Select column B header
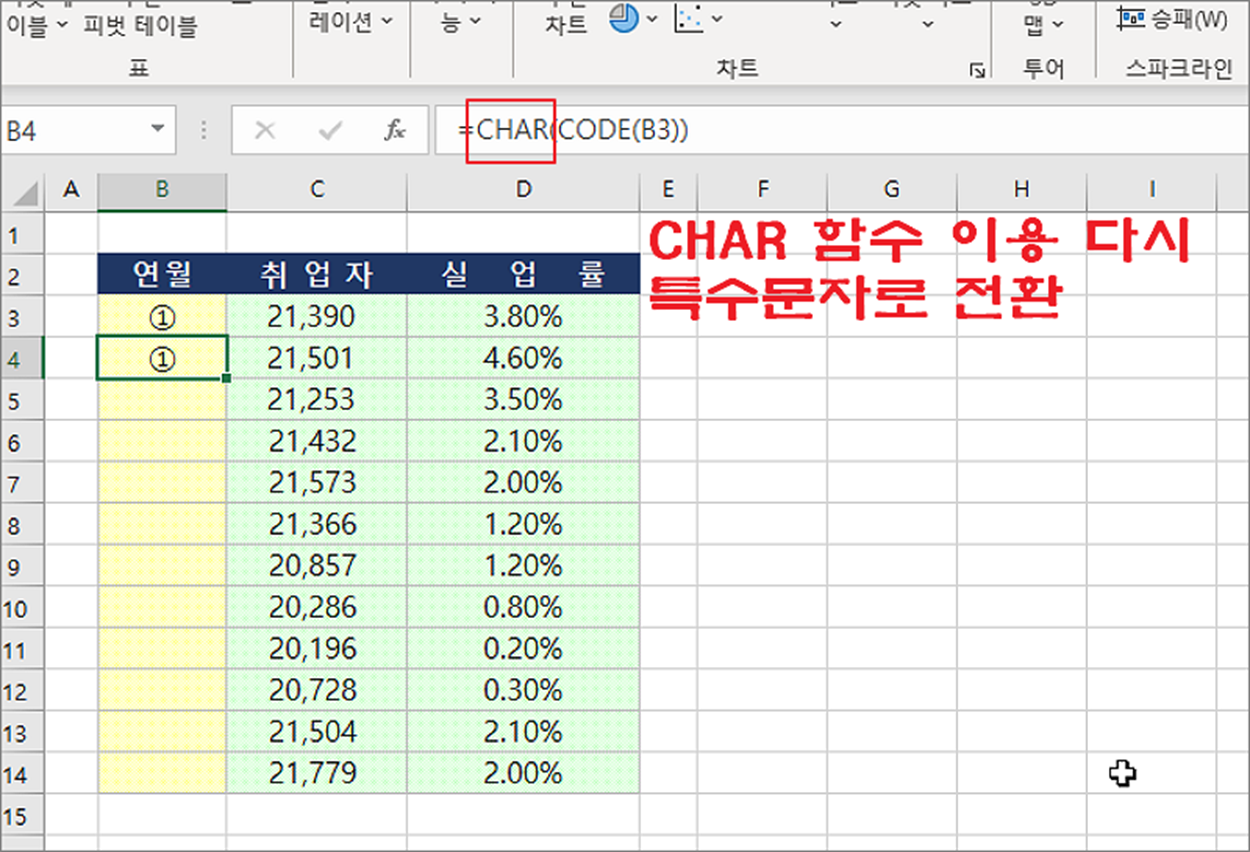 (162, 190)
